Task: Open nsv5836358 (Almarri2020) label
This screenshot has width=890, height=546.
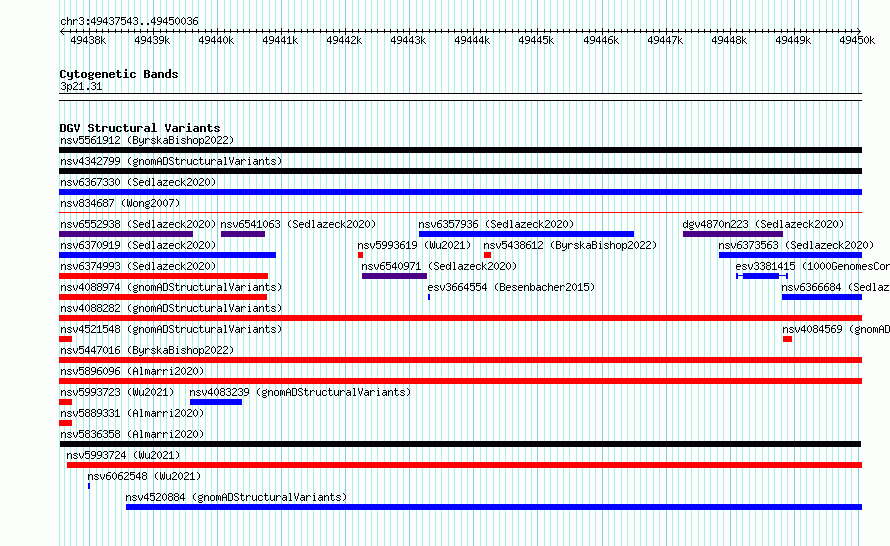Action: click(132, 434)
